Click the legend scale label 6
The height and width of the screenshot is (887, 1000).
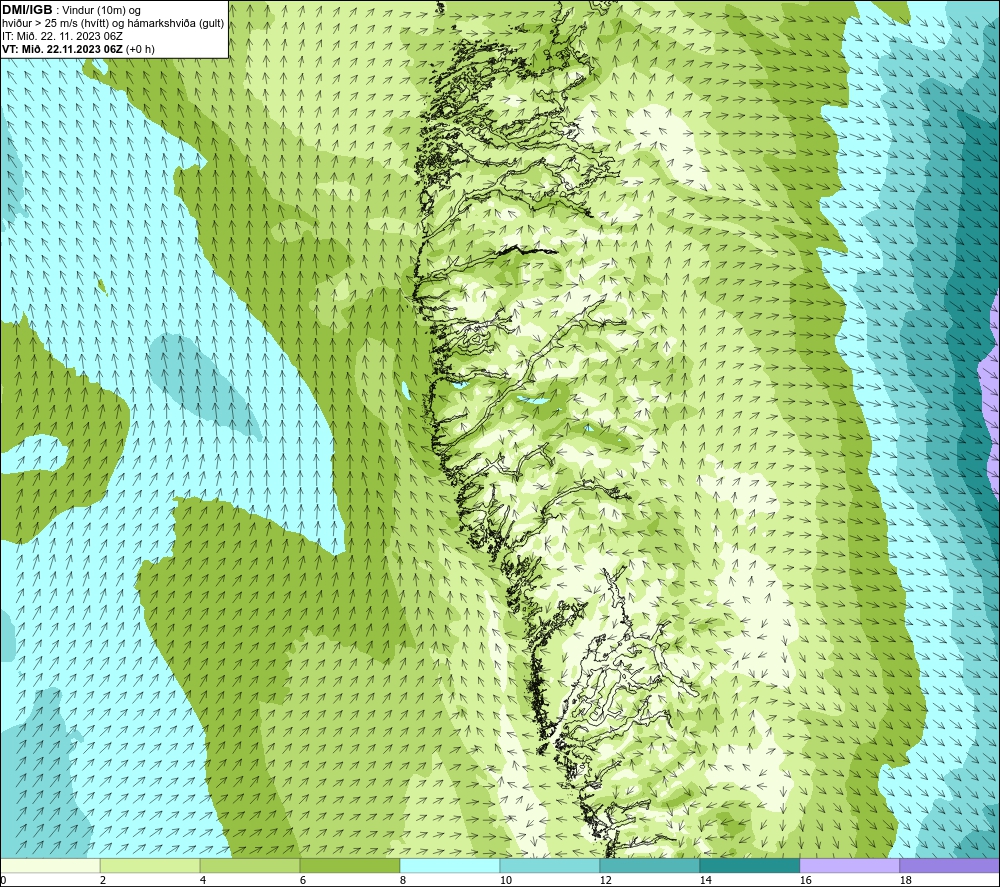pos(303,880)
